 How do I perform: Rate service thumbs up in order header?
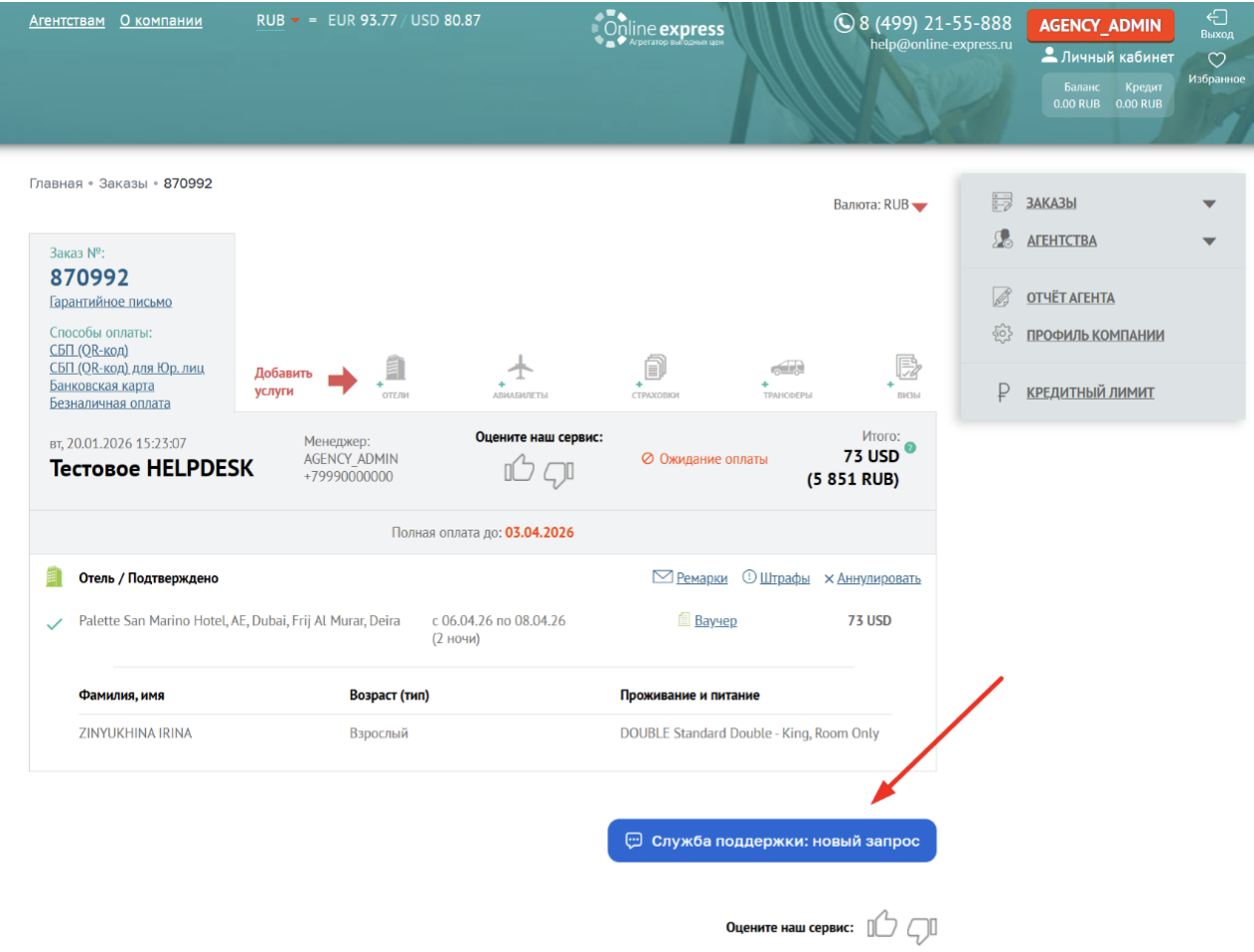[x=519, y=468]
